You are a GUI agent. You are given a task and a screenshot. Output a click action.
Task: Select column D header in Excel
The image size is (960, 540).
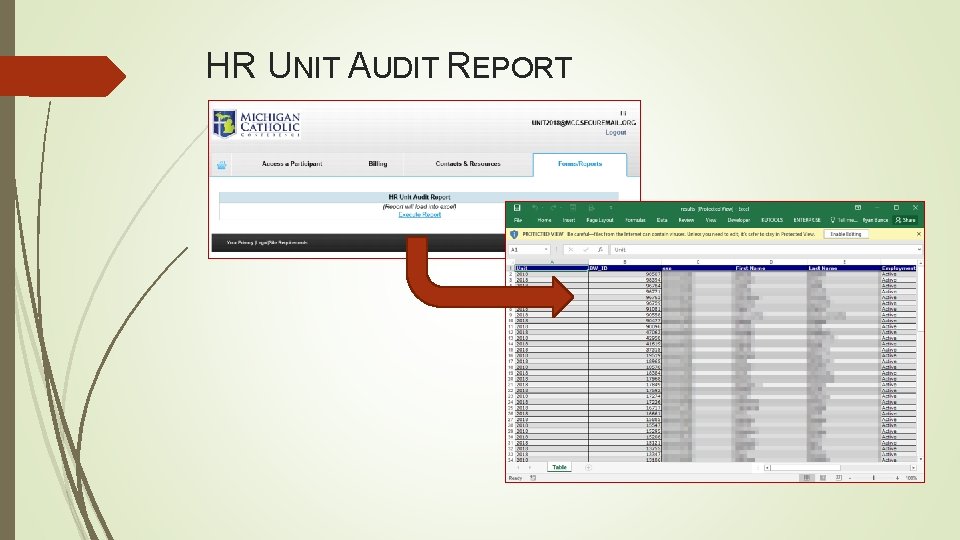click(770, 262)
